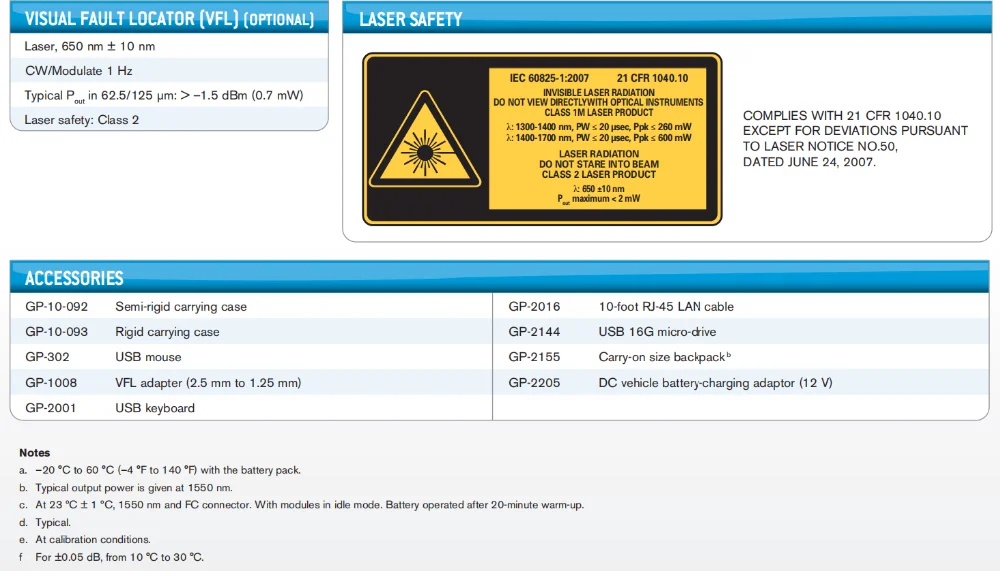Click the '1300-1400 nm' wavelength line

click(x=598, y=127)
